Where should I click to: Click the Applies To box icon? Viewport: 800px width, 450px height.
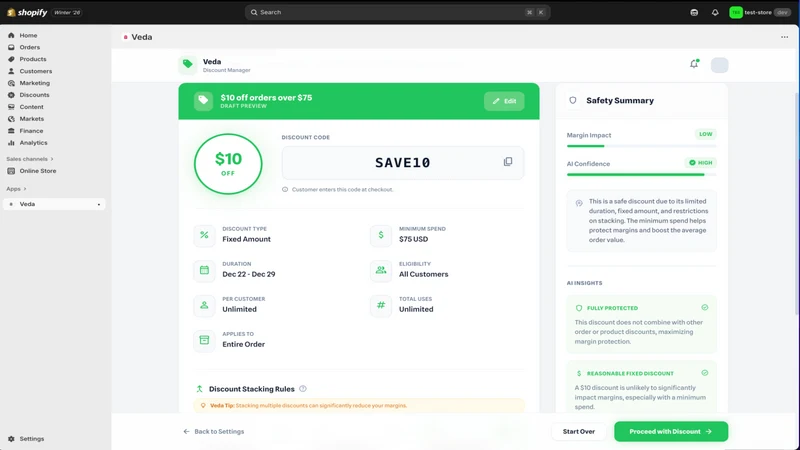tap(204, 340)
